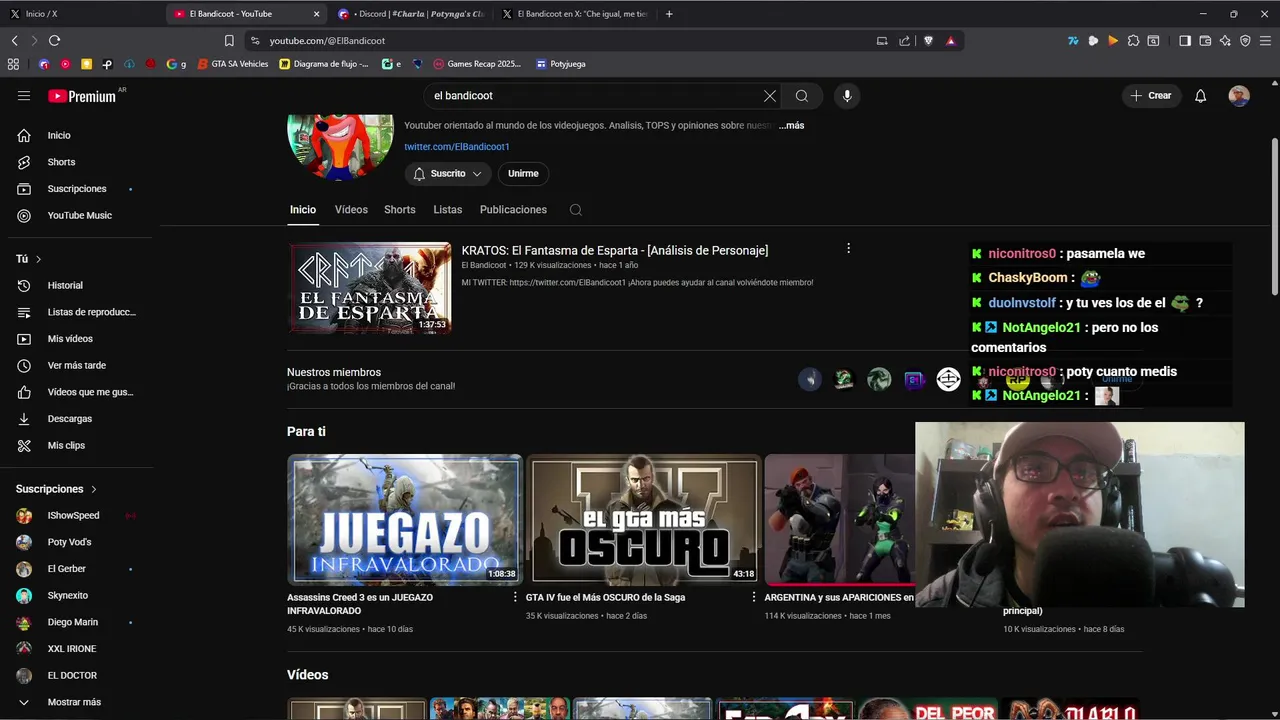Click the Unirme membership button
The width and height of the screenshot is (1280, 720).
click(523, 174)
